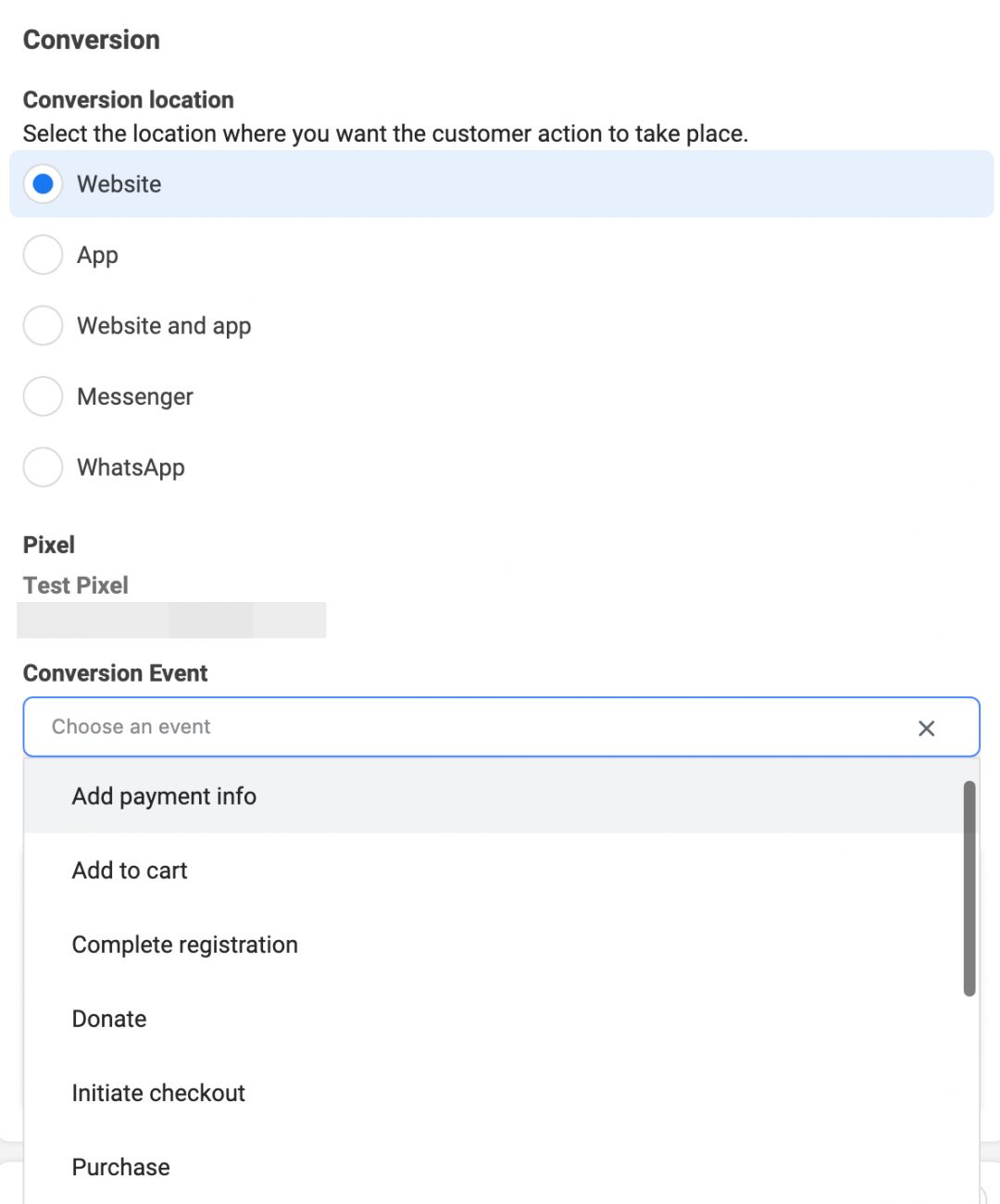Click the blurred pixel ID field
This screenshot has width=1000, height=1204.
point(171,620)
